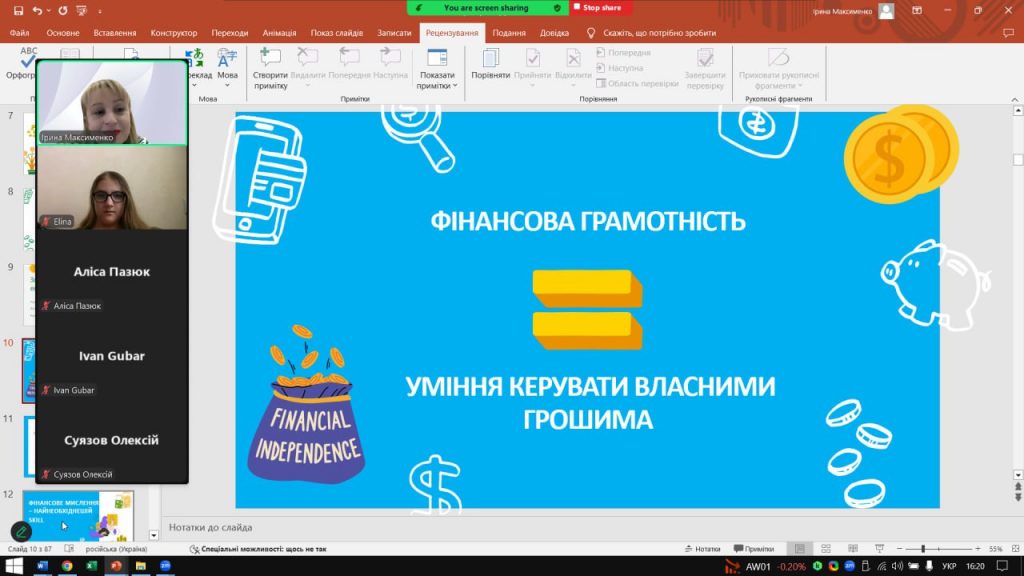Switch to Slide Sorter view in status bar
Viewport: 1024px width, 576px height.
coord(824,548)
